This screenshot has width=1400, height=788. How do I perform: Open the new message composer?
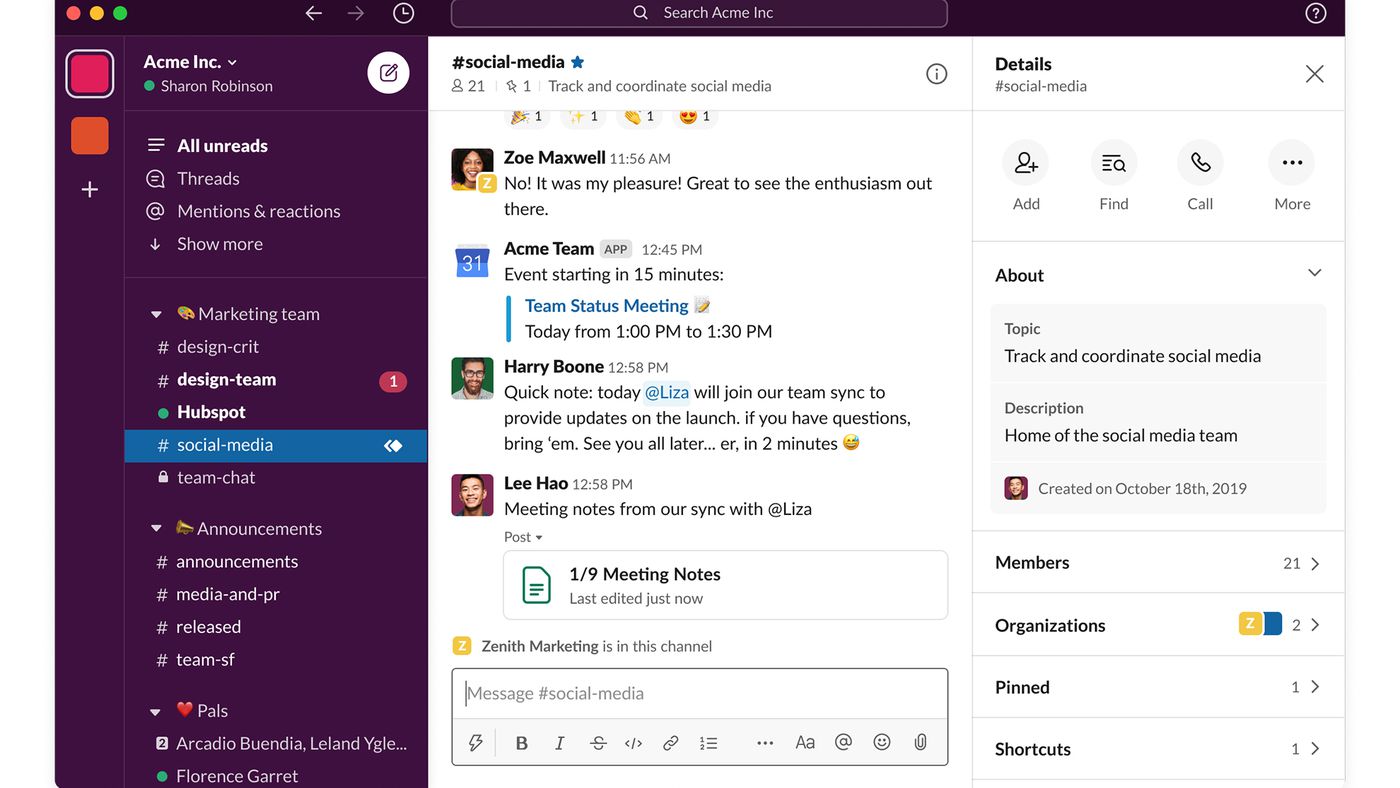[x=388, y=72]
